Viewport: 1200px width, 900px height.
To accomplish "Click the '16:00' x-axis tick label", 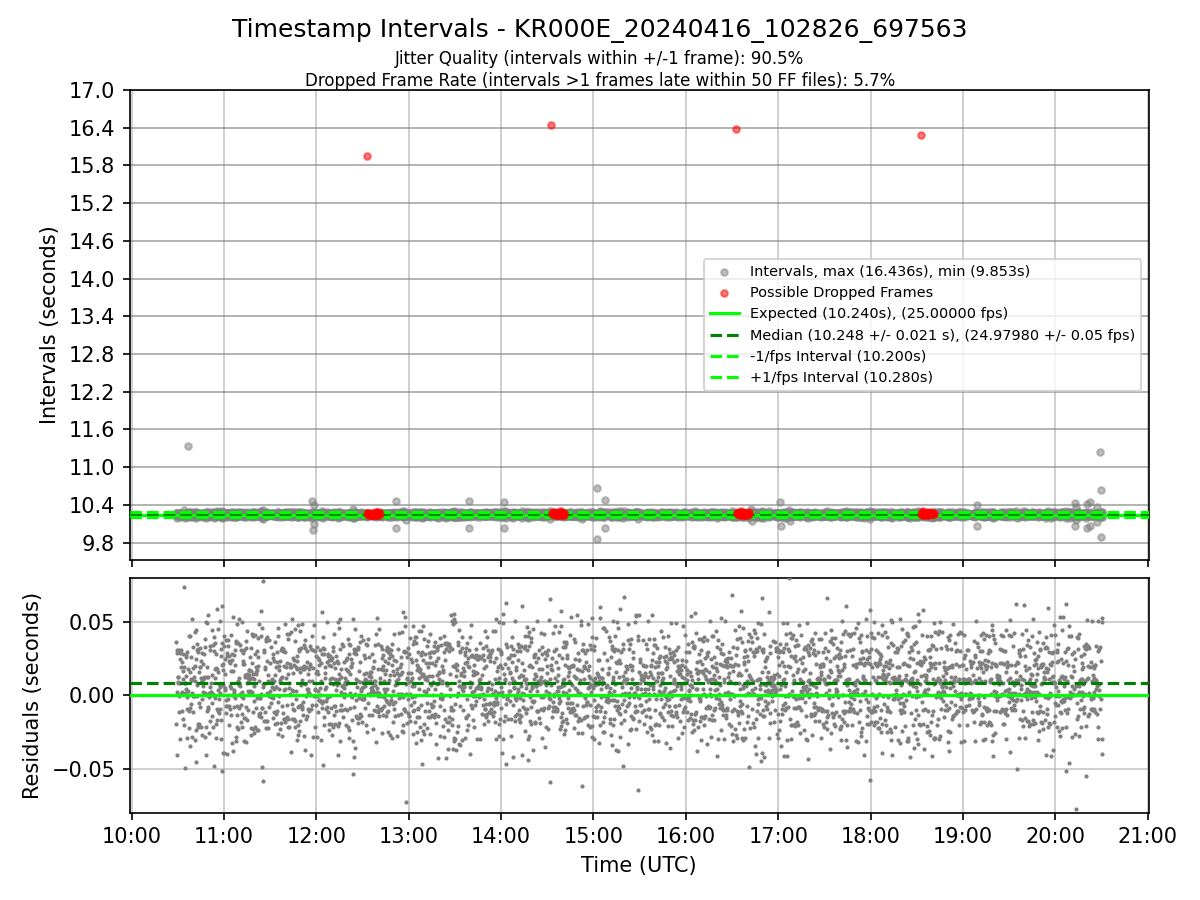I will (685, 837).
